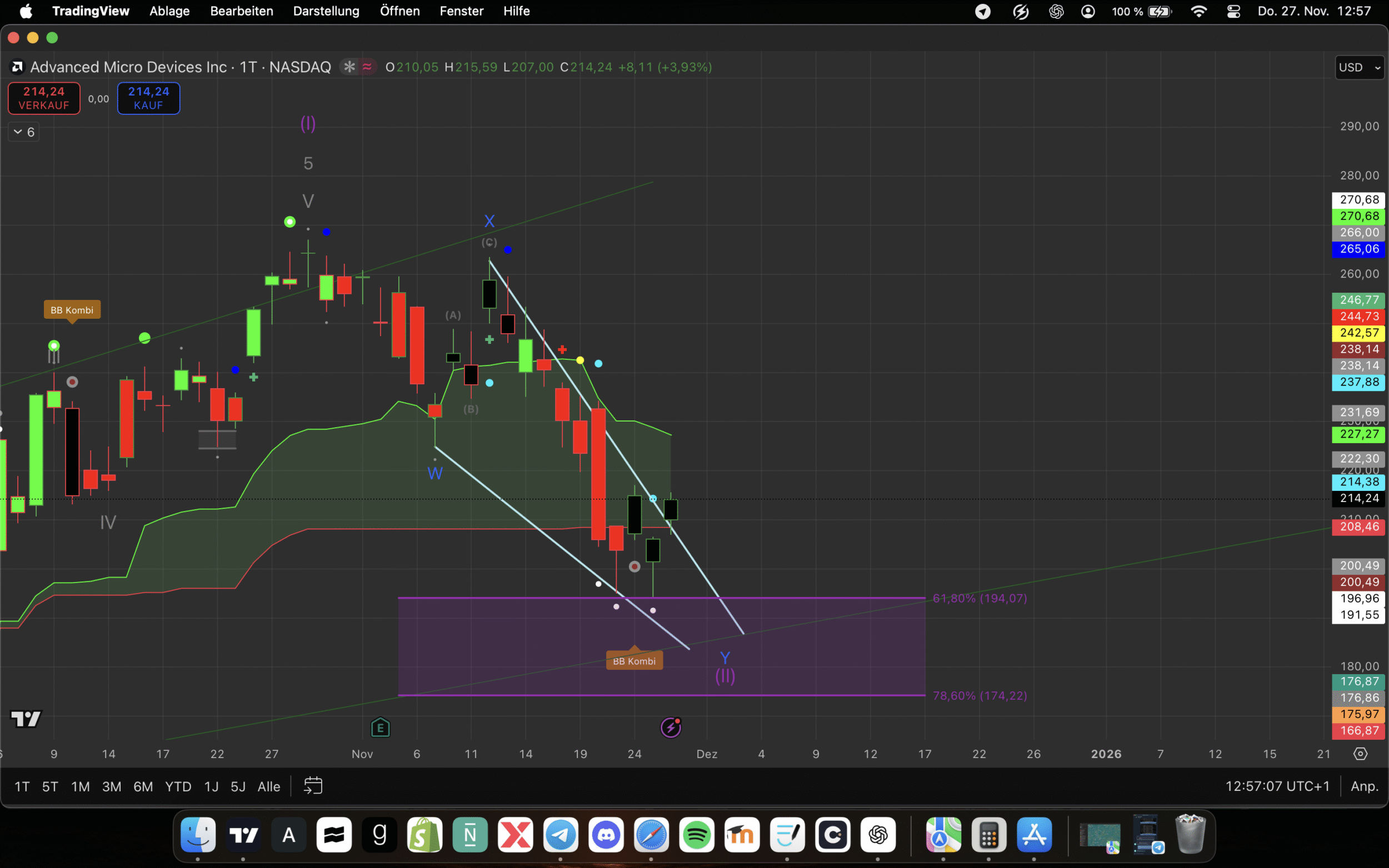Toggle Anp. price scale adjustment

(1365, 786)
